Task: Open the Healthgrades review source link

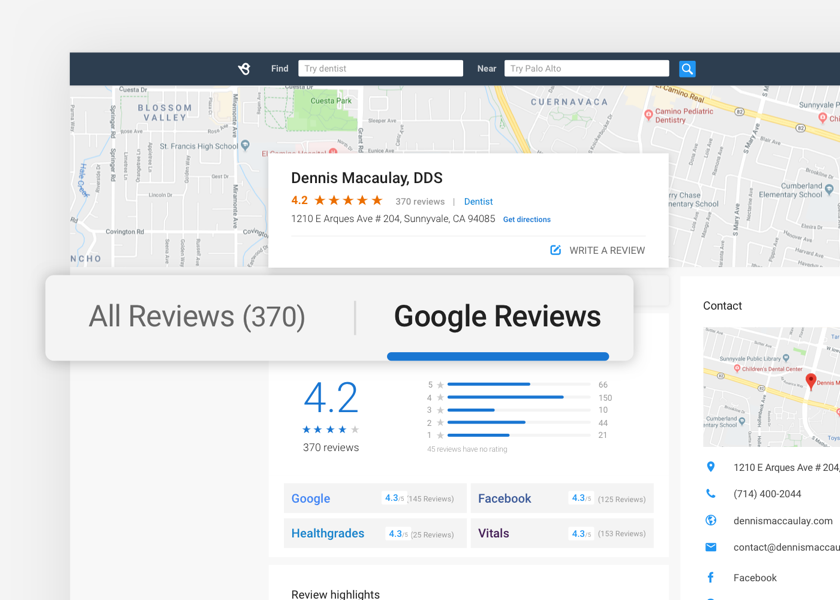Action: click(x=328, y=533)
